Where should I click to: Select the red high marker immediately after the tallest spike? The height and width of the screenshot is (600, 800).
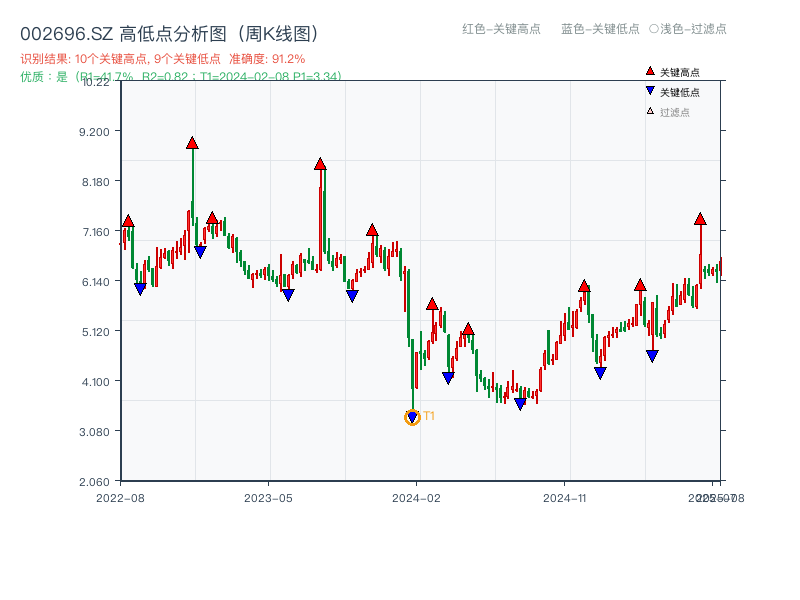tap(213, 218)
